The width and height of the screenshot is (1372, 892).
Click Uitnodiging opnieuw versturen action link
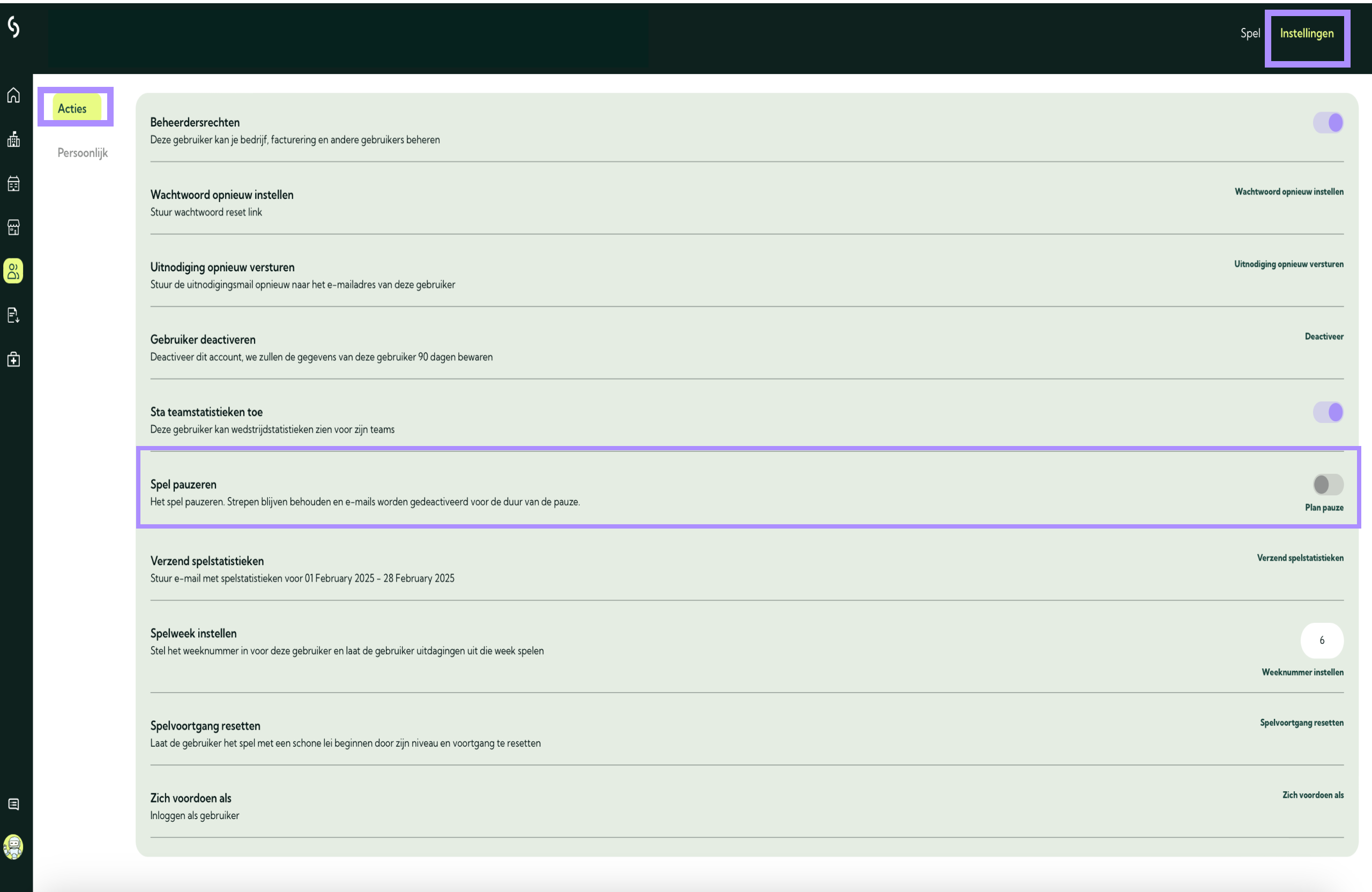pyautogui.click(x=1288, y=264)
